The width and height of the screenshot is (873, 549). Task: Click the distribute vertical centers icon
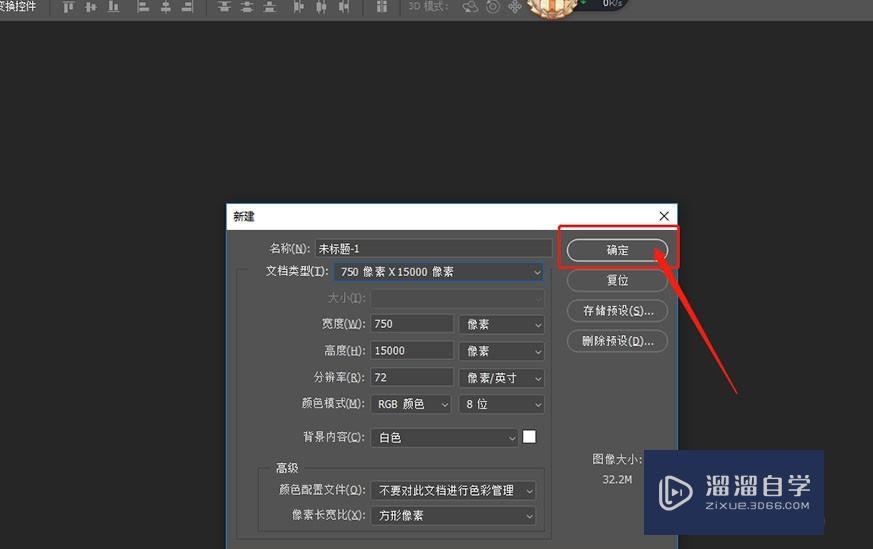247,7
